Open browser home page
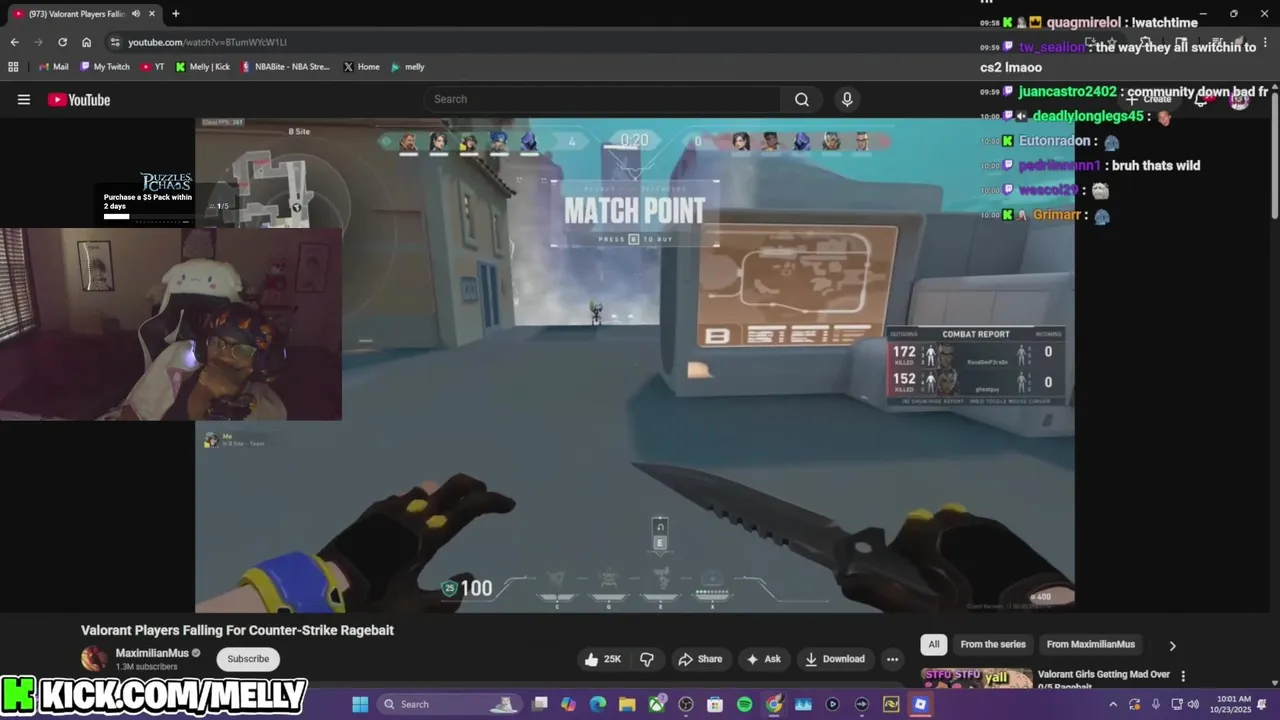Viewport: 1280px width, 720px height. (87, 42)
